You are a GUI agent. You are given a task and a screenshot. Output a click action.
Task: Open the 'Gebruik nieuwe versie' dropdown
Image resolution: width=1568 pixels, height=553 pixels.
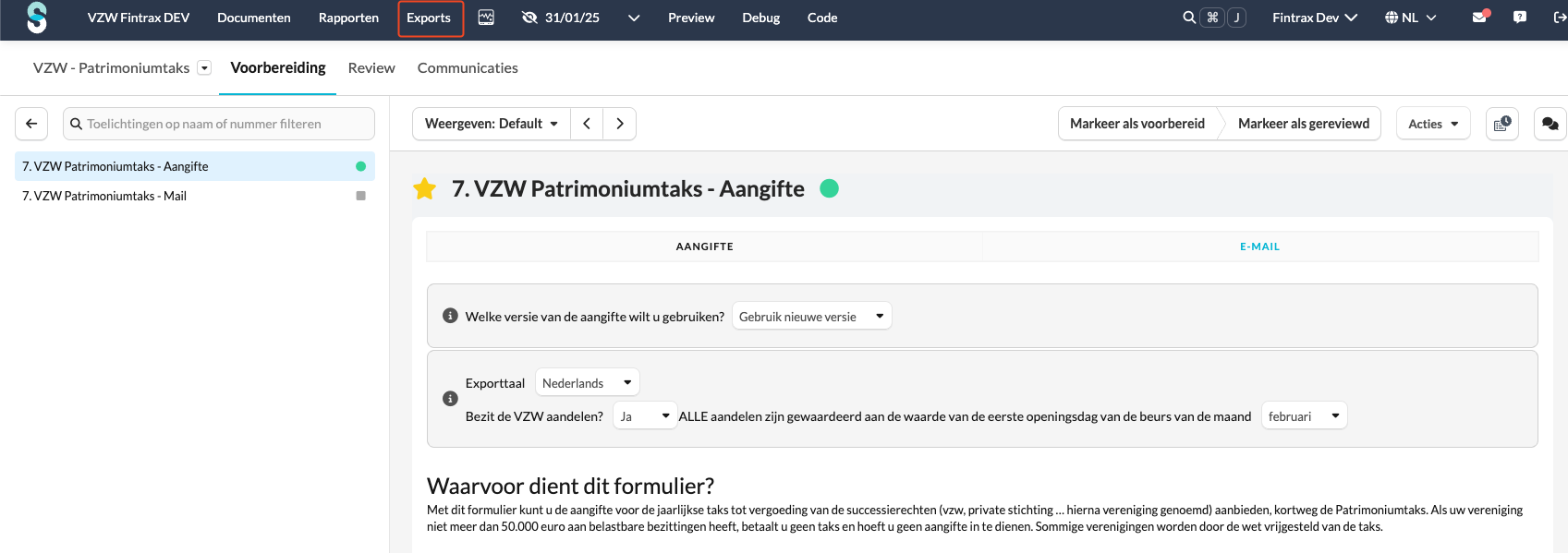coord(811,317)
